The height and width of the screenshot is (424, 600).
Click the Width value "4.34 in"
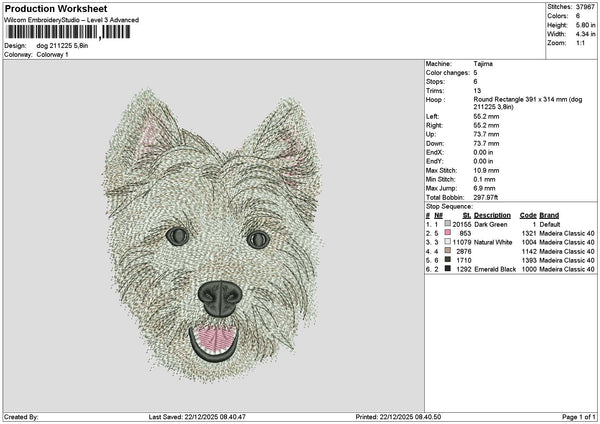(x=585, y=34)
